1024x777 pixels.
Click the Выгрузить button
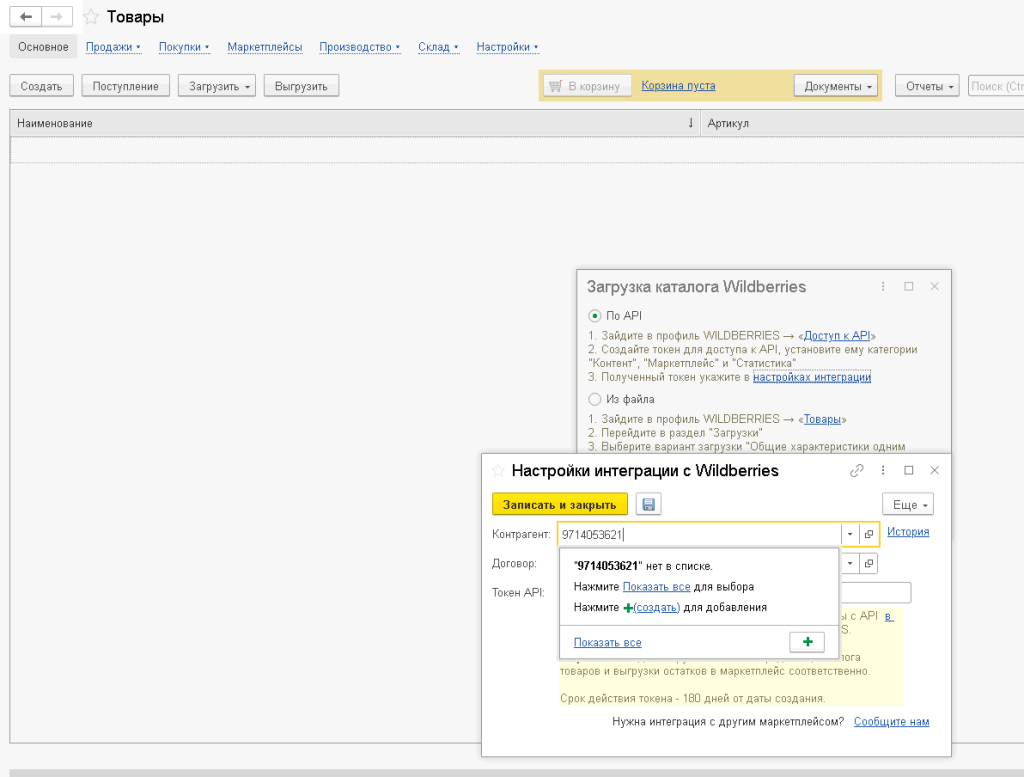pos(301,86)
